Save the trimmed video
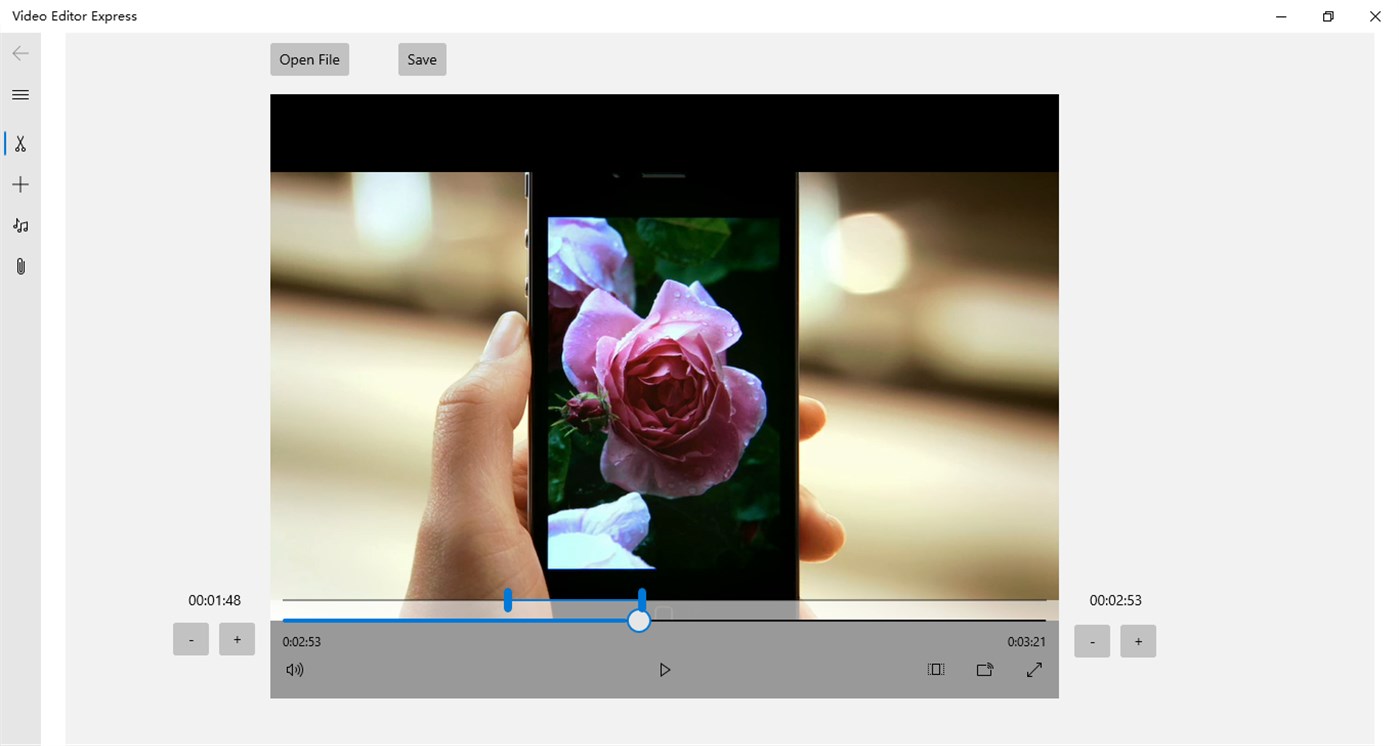Viewport: 1399px width, 746px height. [421, 59]
